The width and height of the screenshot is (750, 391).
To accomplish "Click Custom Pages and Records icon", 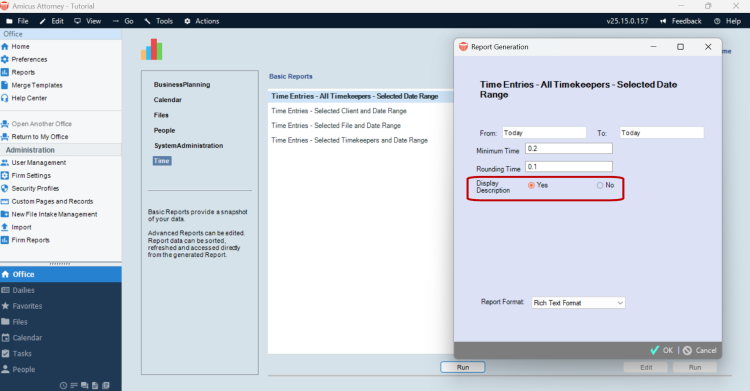I will coord(5,201).
